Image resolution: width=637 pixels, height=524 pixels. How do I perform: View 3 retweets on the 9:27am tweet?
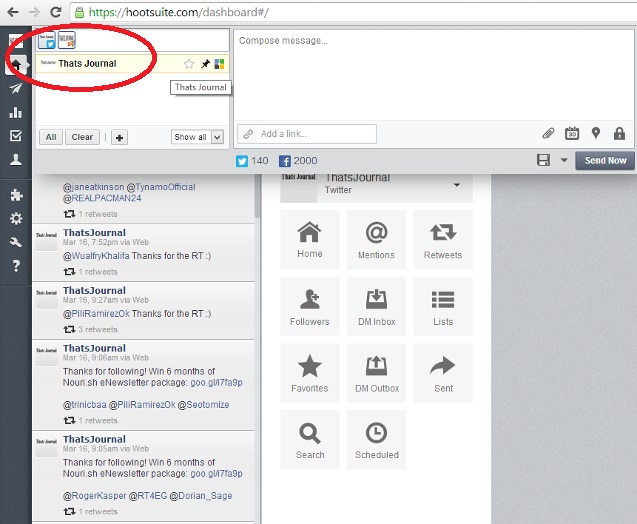point(91,329)
